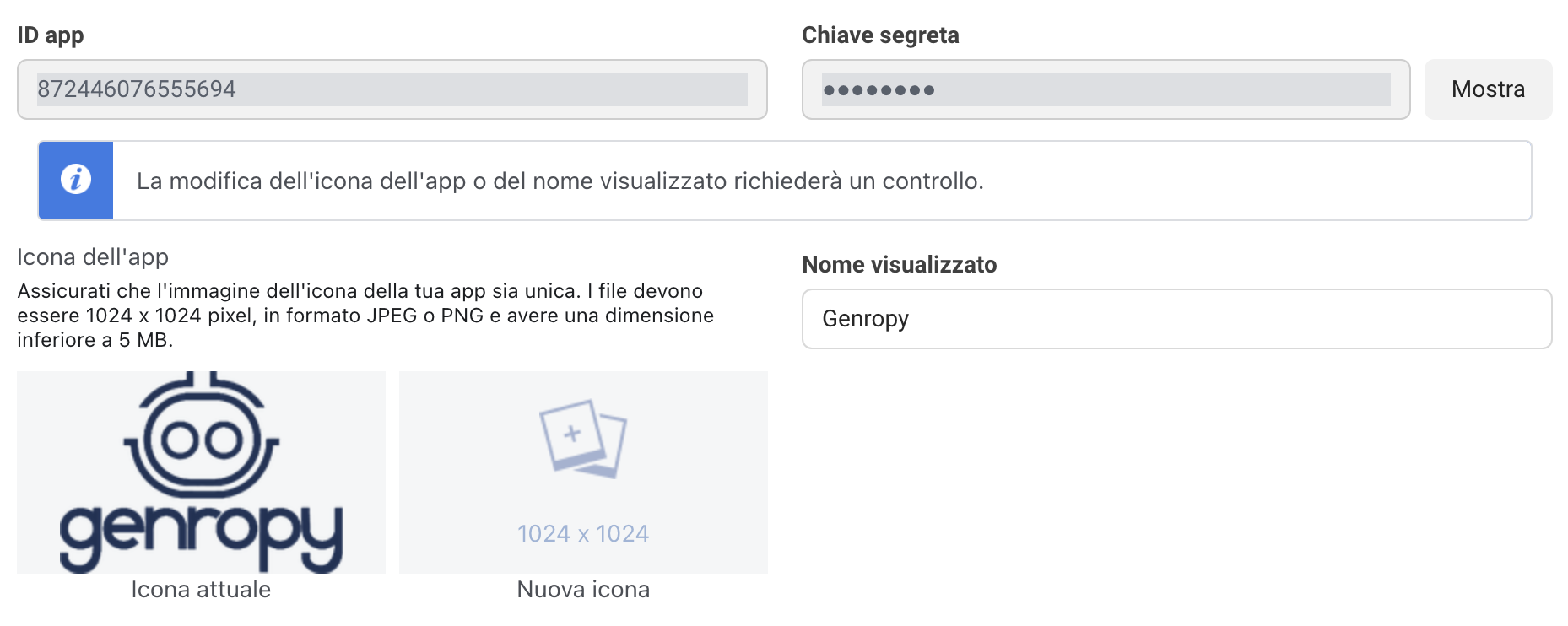
Task: Click the blue info icon in the banner
Action: click(x=76, y=180)
